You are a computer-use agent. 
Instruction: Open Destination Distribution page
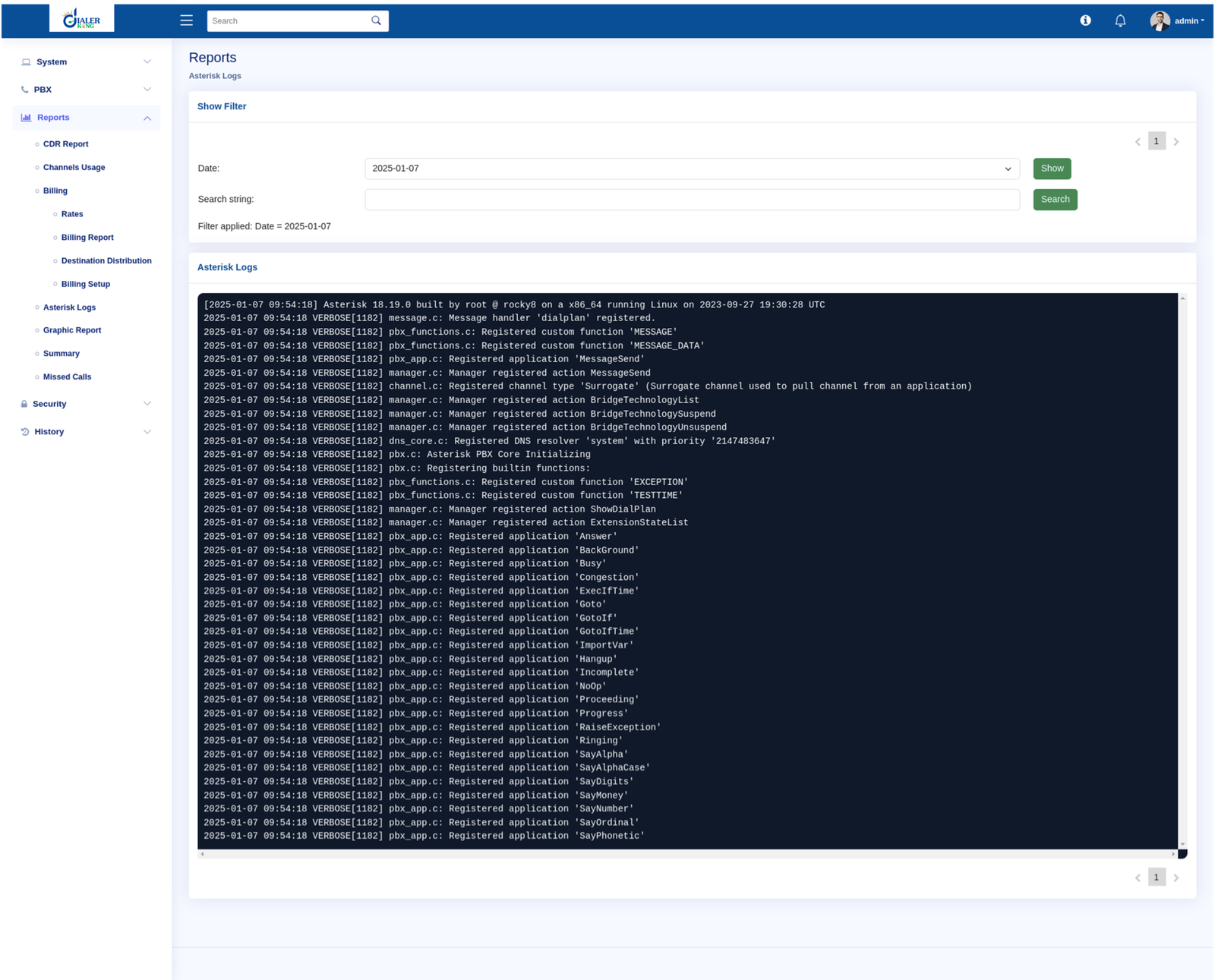coord(106,261)
